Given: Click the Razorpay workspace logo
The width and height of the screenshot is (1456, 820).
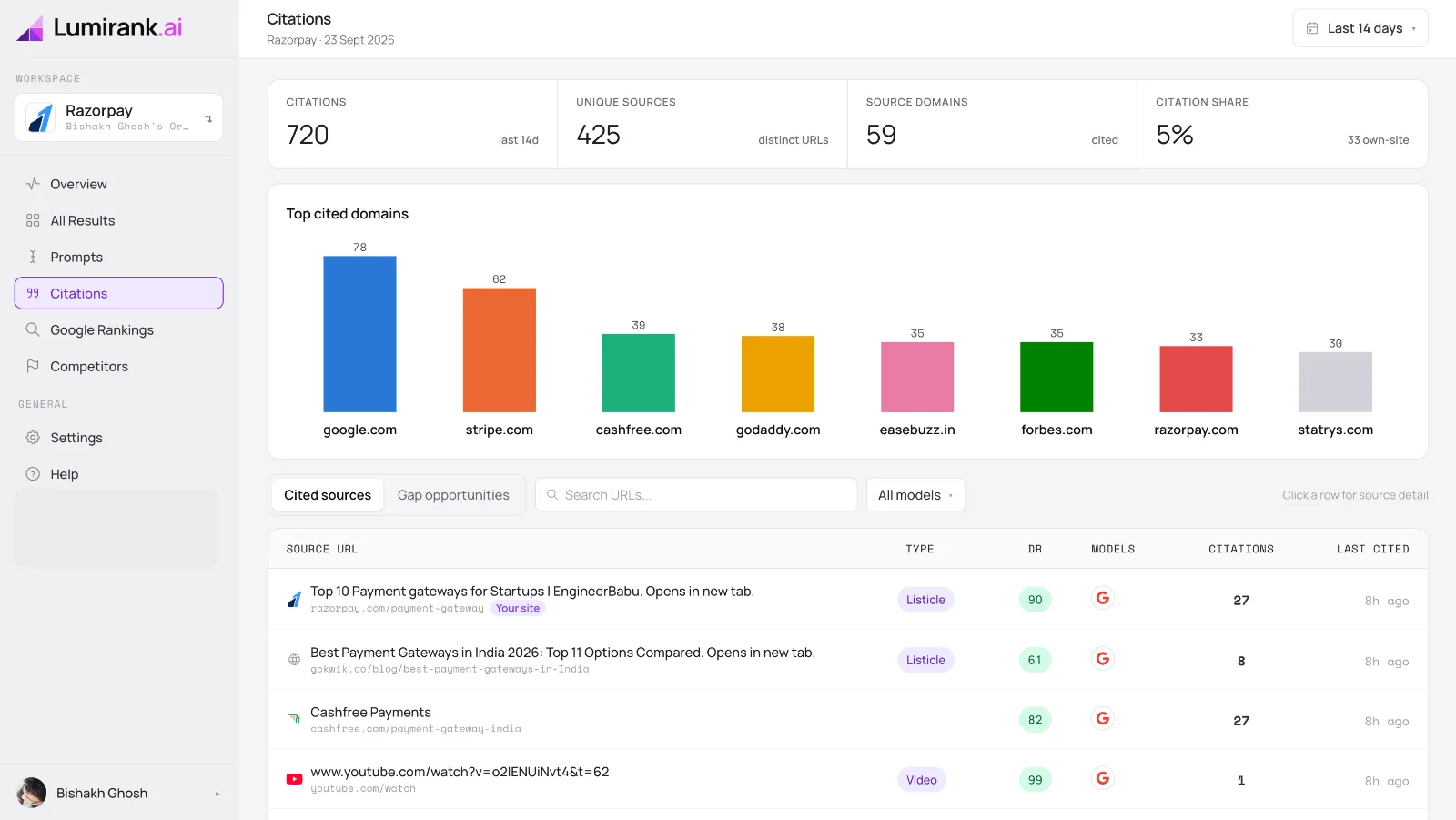Looking at the screenshot, I should coord(40,117).
